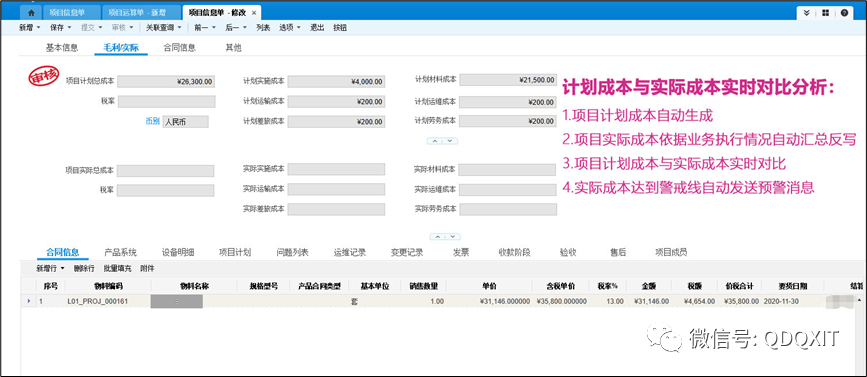Select the 2020-11-30 date cell

792,301
